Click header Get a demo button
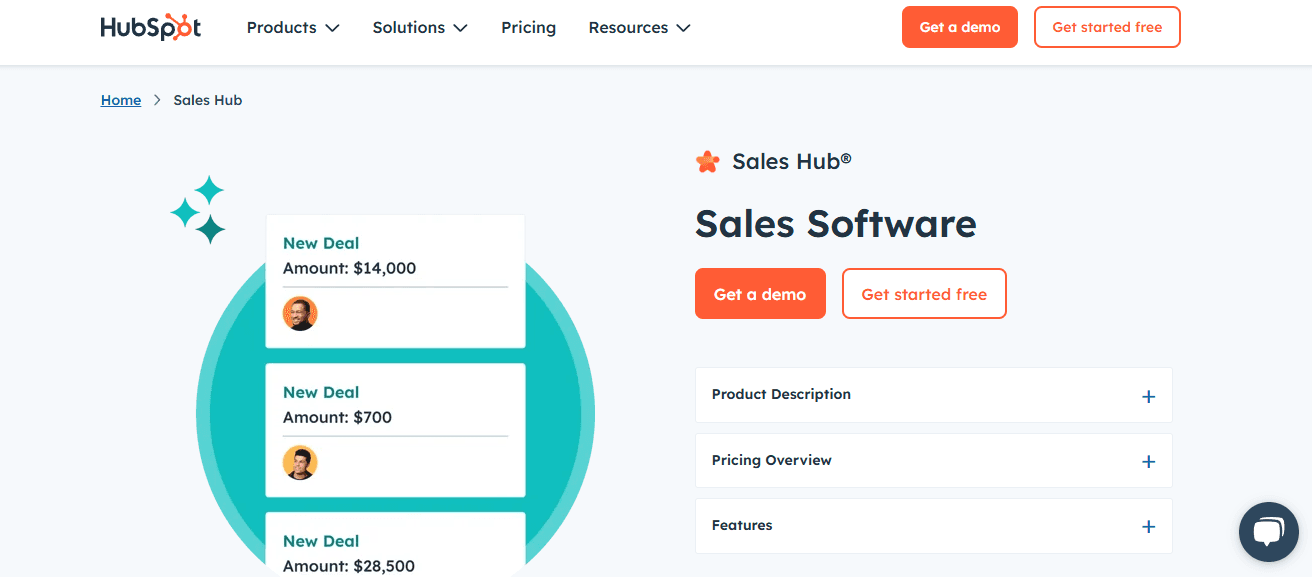The height and width of the screenshot is (577, 1312). (960, 27)
